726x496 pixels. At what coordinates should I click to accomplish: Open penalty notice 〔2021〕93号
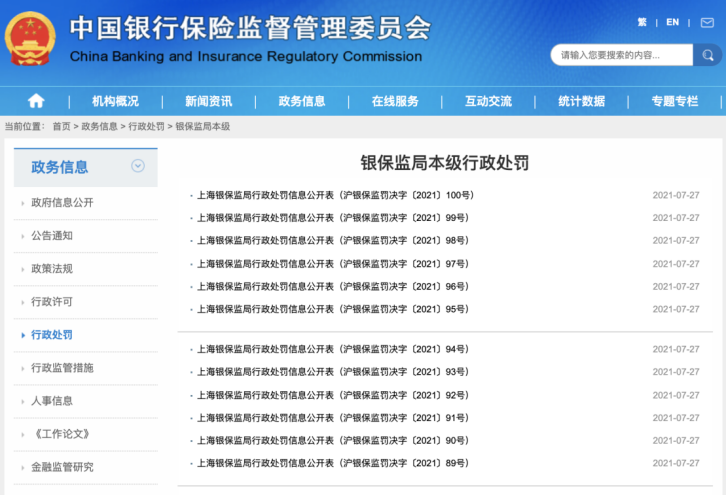pos(333,371)
